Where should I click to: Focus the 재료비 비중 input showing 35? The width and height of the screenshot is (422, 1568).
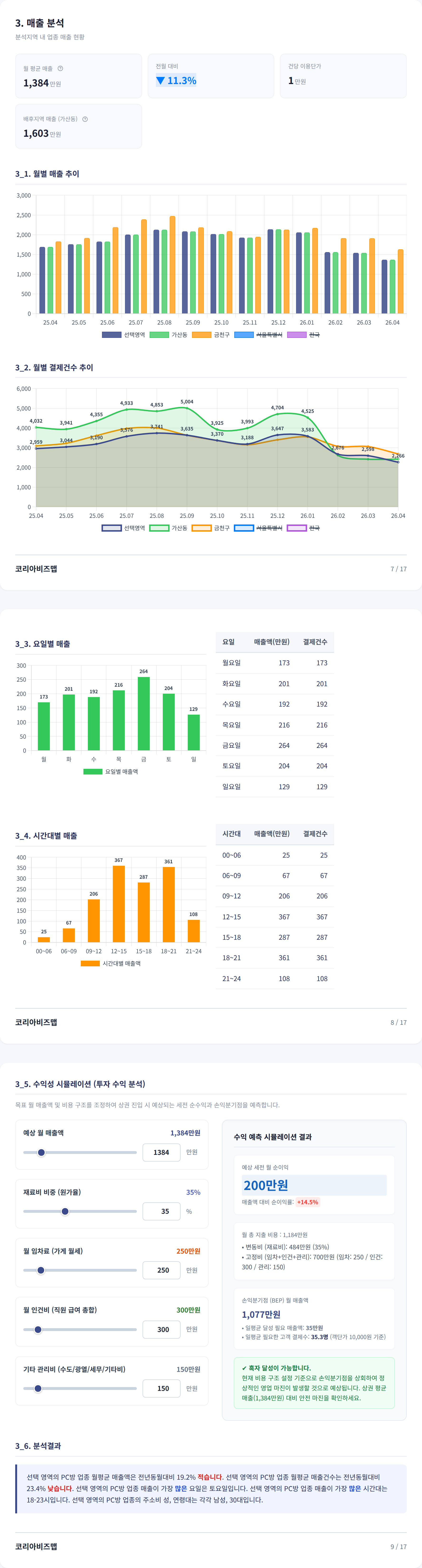click(161, 1211)
